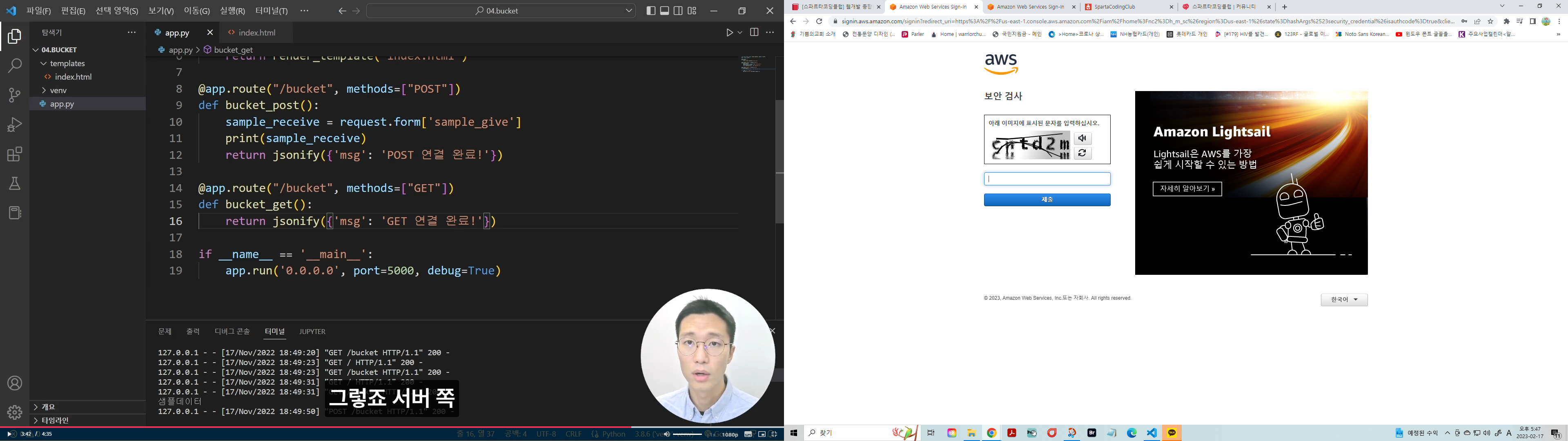The image size is (1568, 441).
Task: Open the Parler bookmark
Action: [x=913, y=35]
